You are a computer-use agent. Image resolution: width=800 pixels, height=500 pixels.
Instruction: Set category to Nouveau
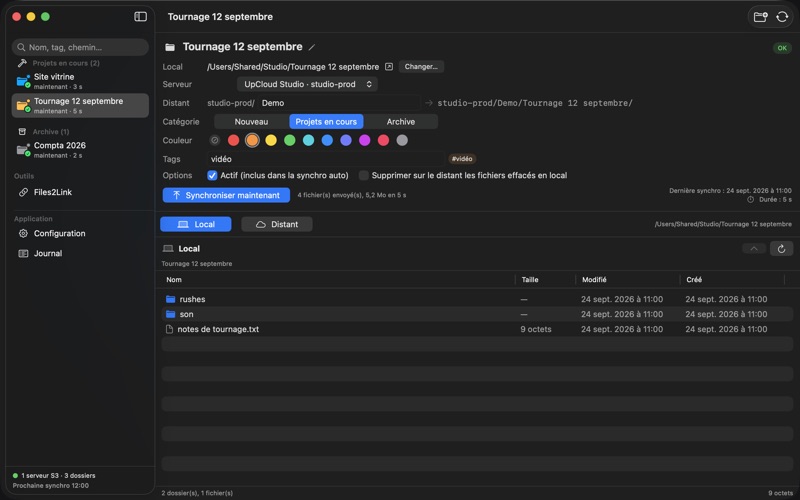[x=251, y=122]
